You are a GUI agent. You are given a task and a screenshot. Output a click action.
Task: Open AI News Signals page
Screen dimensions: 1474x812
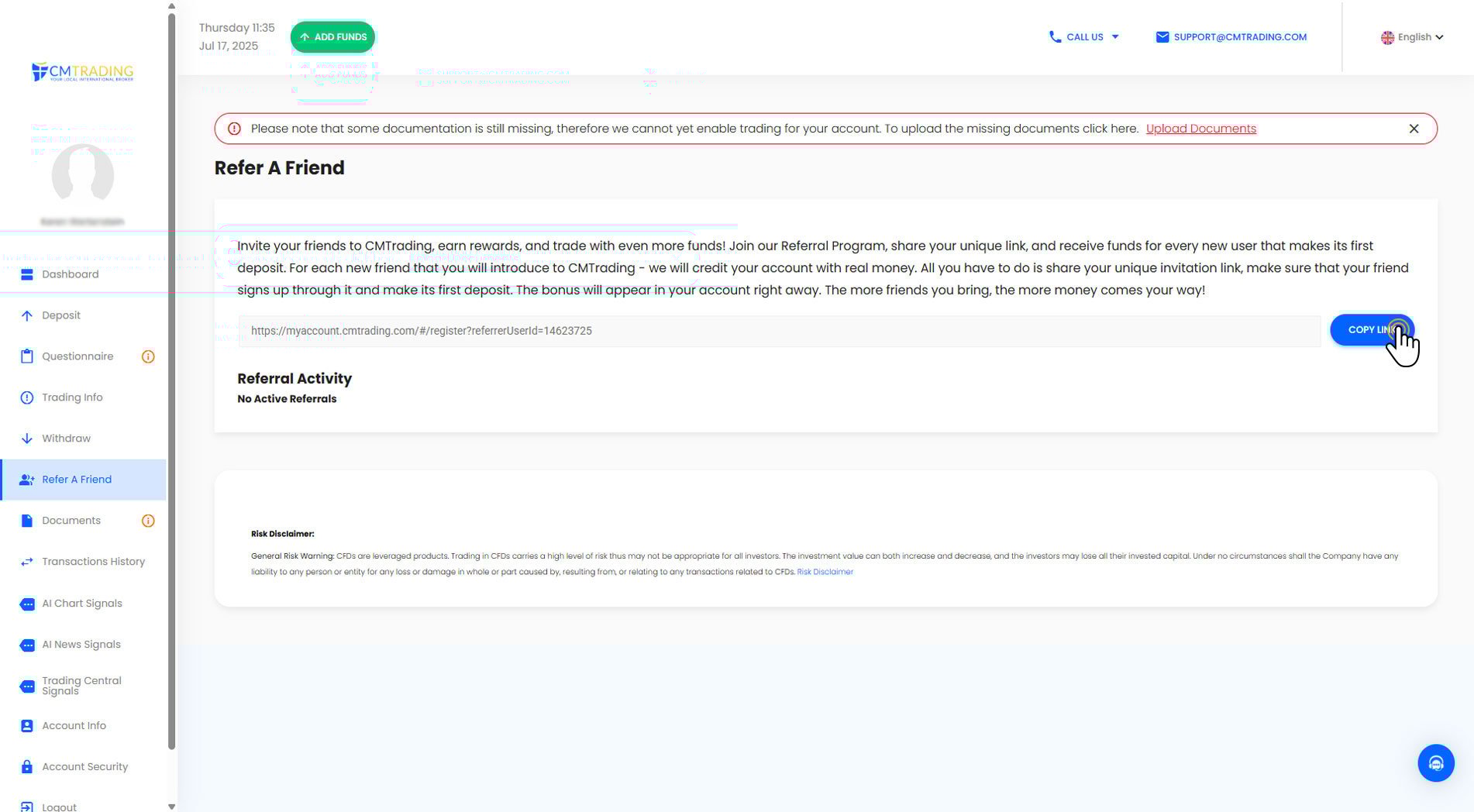point(83,645)
